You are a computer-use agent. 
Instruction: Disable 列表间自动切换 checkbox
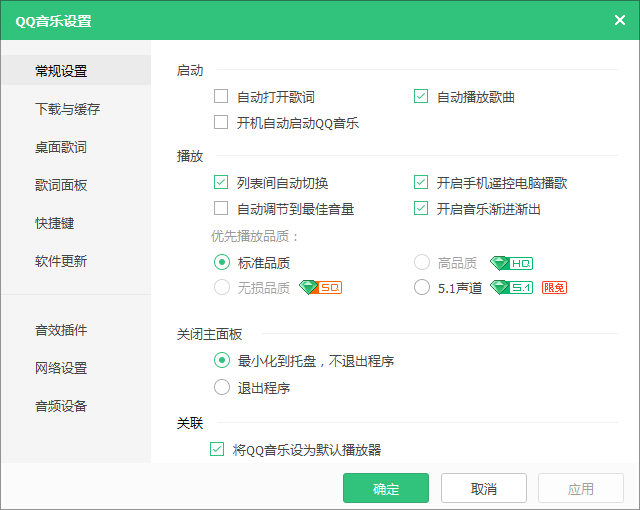(221, 182)
